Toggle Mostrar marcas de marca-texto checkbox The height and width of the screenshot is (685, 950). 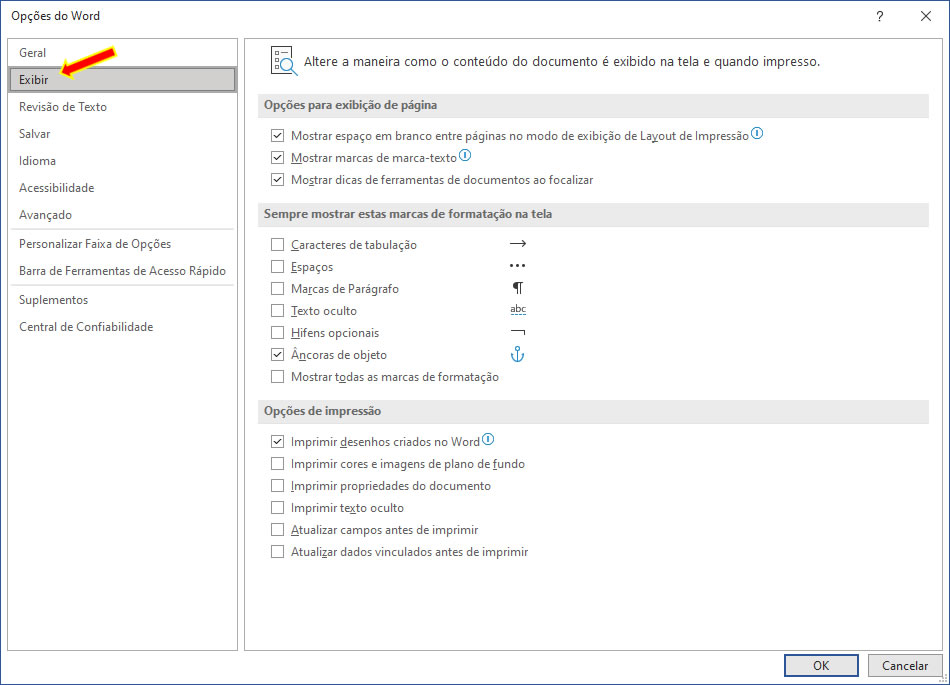pyautogui.click(x=277, y=157)
